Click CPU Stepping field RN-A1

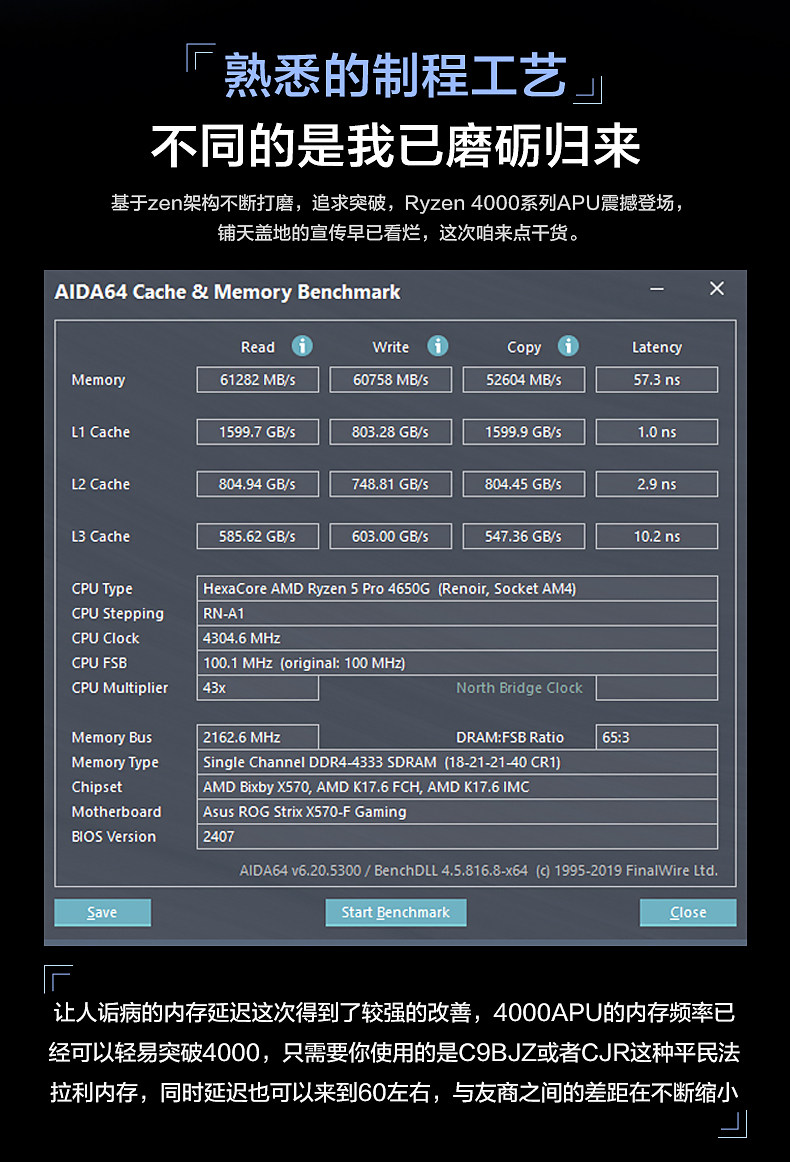coord(457,614)
